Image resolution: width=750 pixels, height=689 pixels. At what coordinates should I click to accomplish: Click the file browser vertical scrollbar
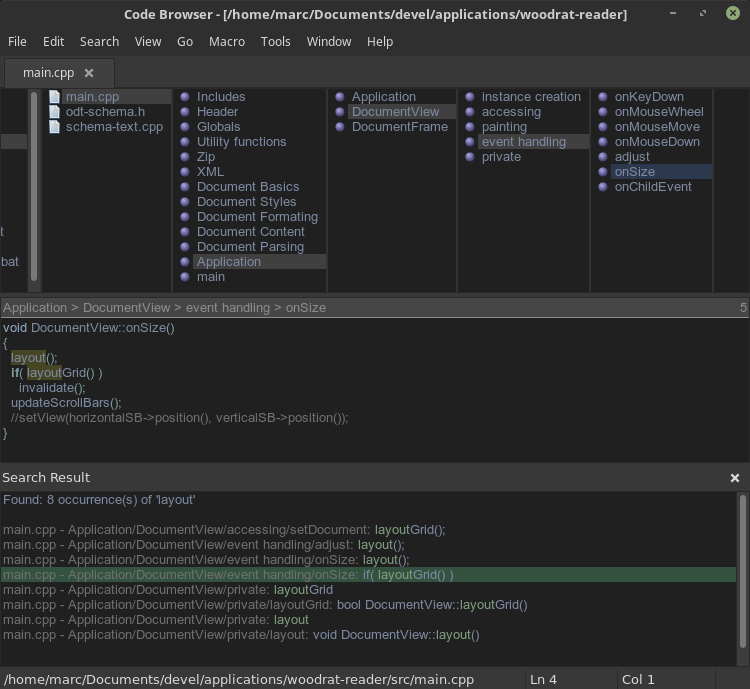point(34,187)
